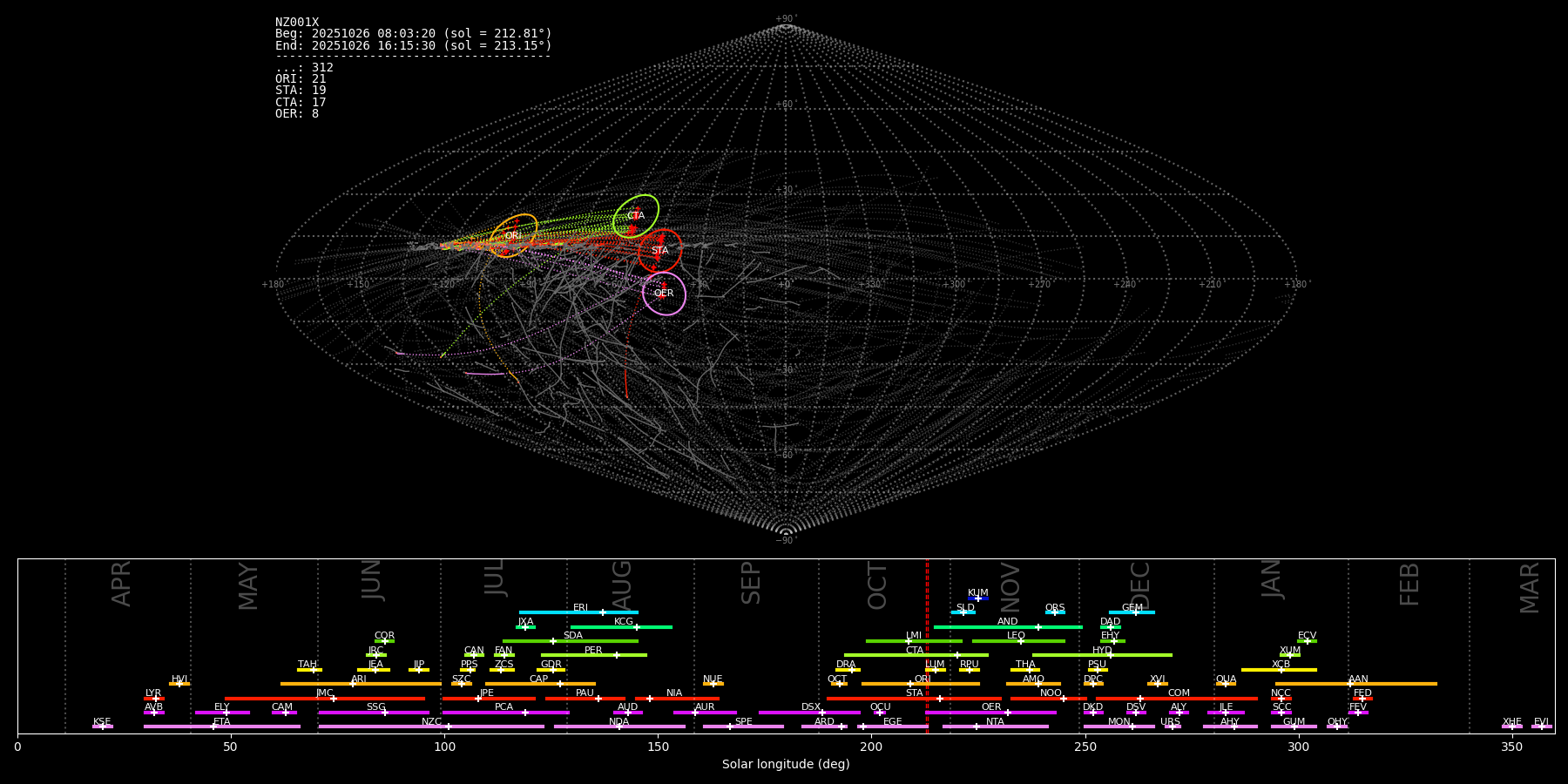Viewport: 1568px width, 784px height.
Task: Select the LYR shower label in the timeline
Action: coord(153,693)
